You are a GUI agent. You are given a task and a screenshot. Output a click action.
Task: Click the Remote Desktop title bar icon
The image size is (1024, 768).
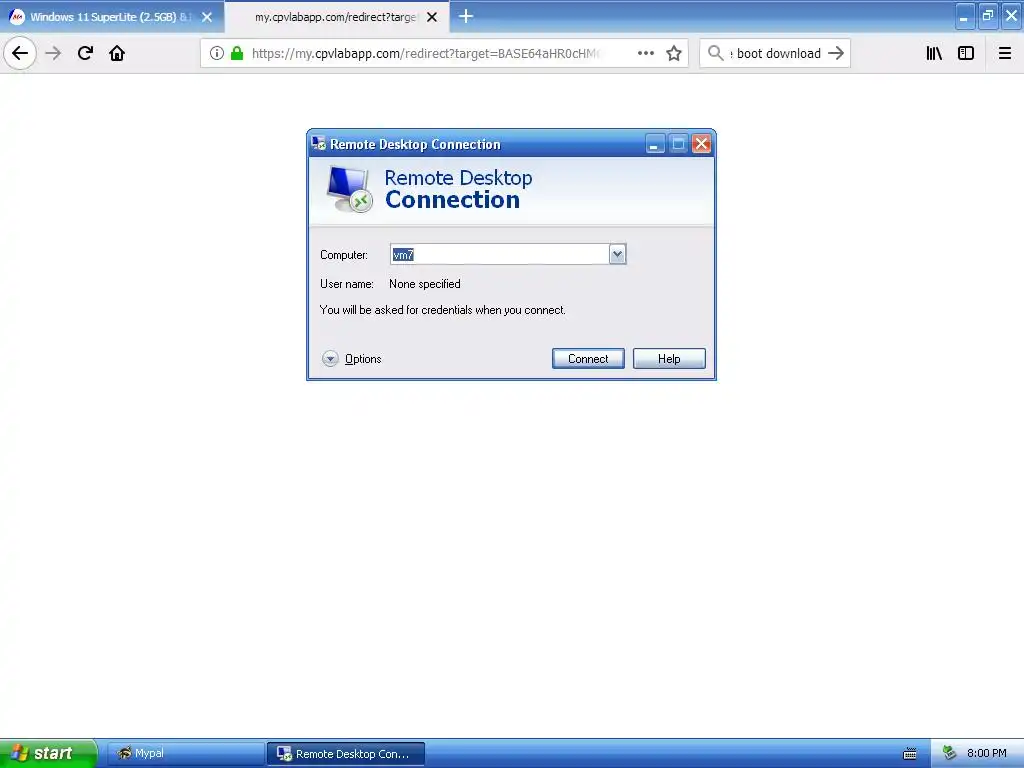tap(319, 143)
